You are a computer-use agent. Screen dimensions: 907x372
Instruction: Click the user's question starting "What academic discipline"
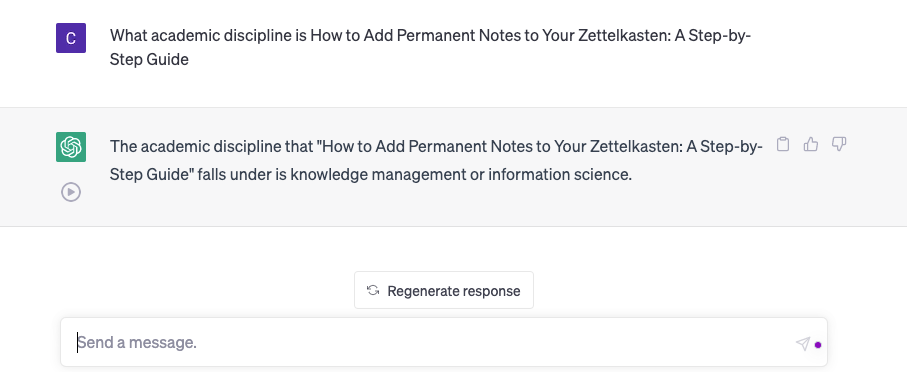coord(430,47)
